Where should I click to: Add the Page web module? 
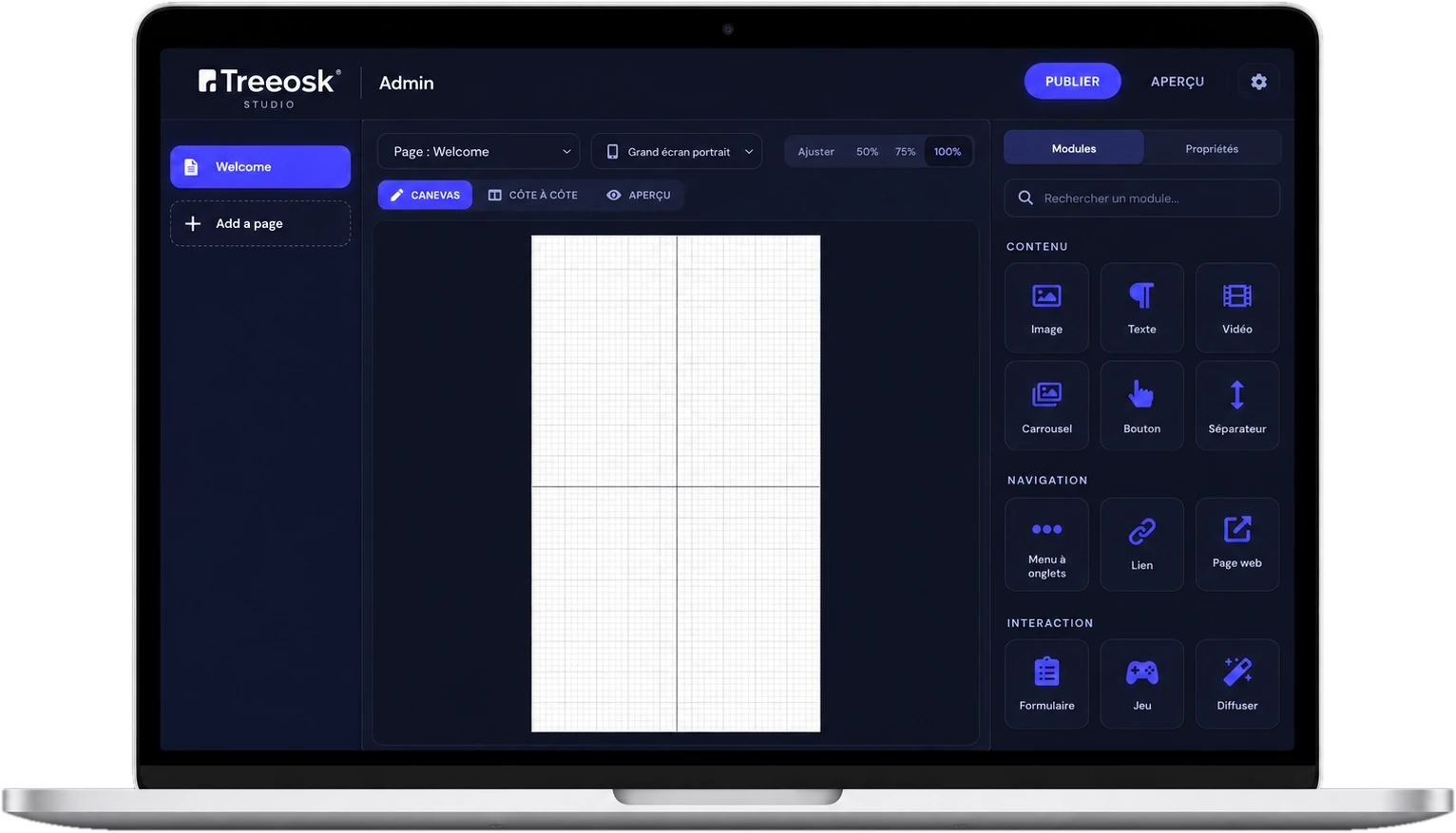click(1236, 544)
